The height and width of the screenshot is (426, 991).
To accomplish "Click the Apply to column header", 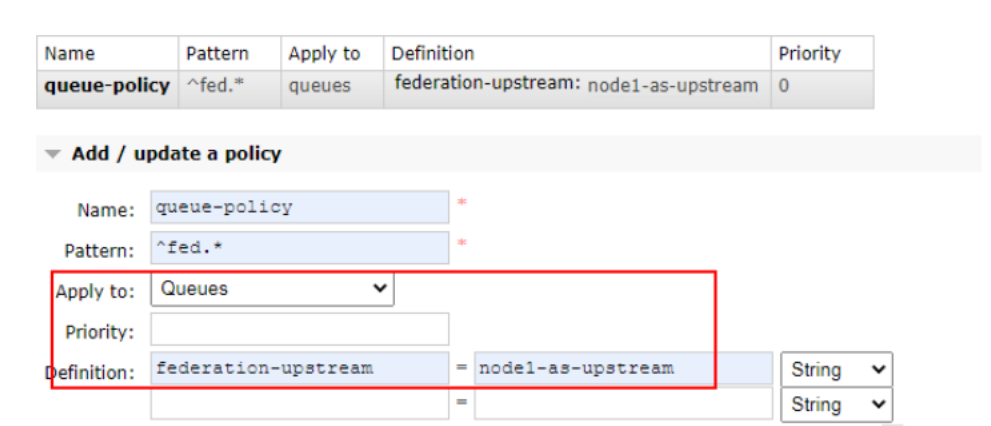I will point(323,53).
